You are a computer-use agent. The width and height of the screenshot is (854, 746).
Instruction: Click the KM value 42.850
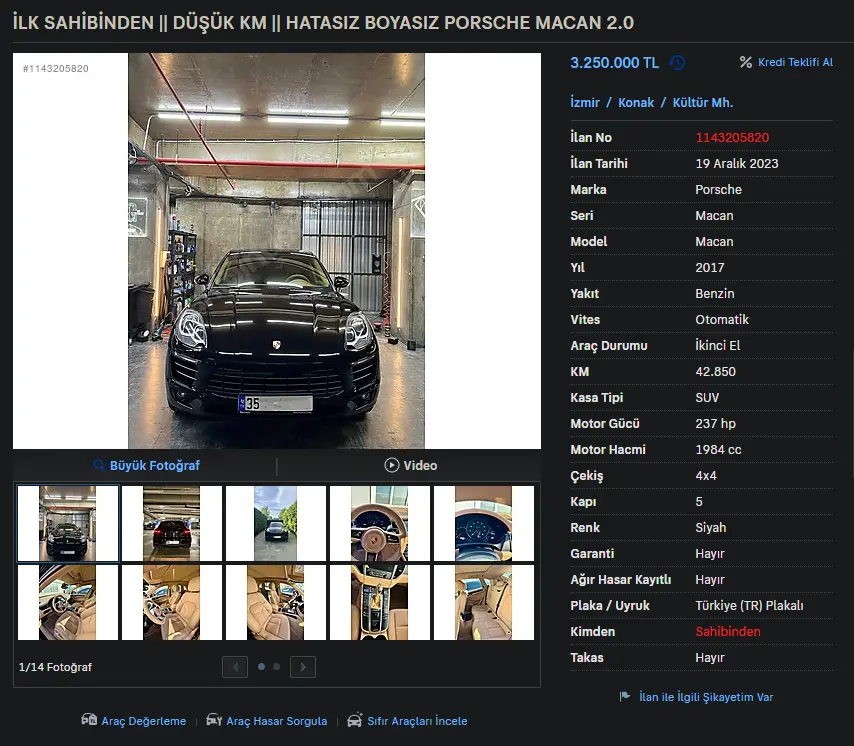(715, 371)
